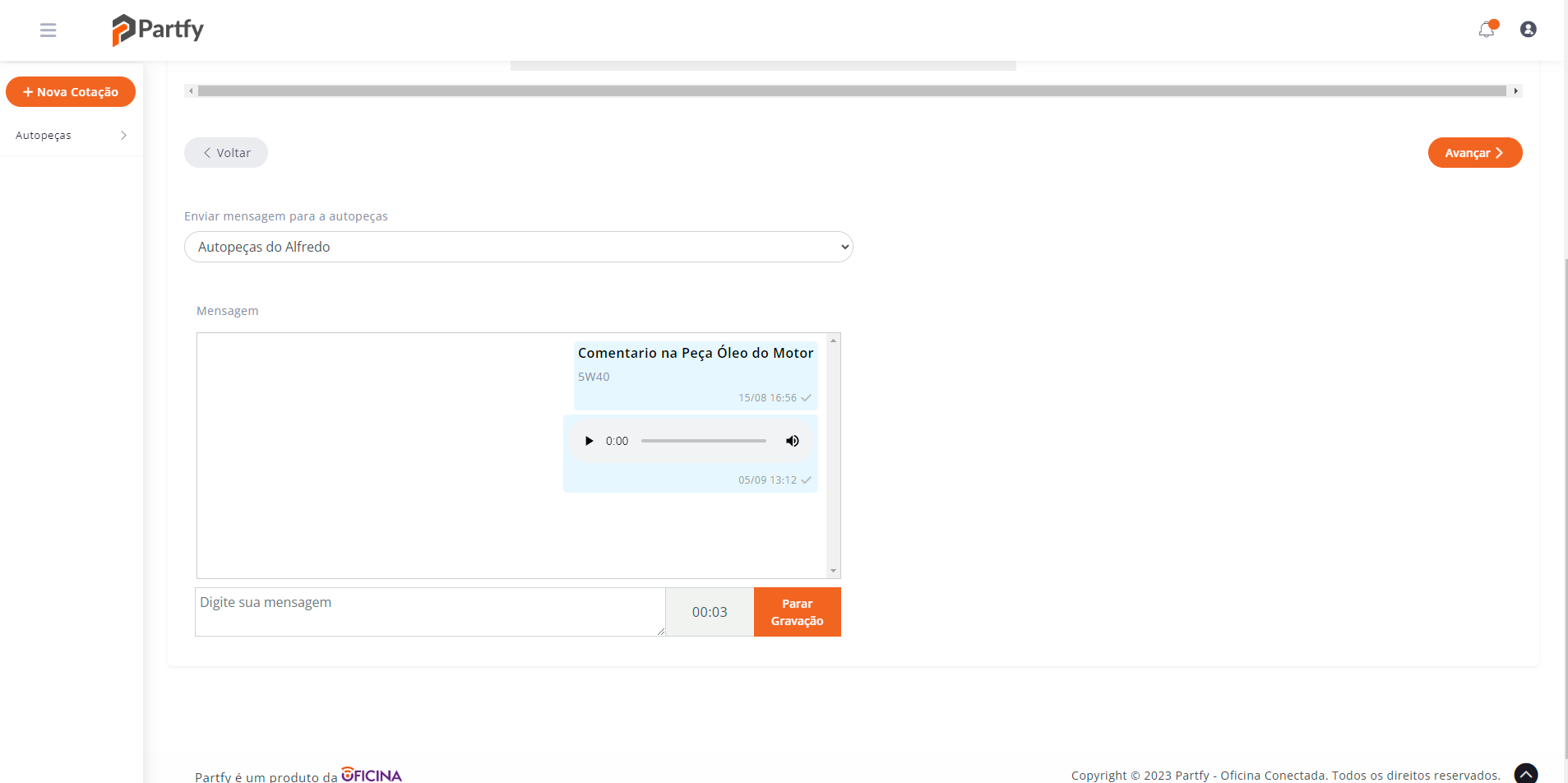Mute the audio message volume

click(x=792, y=441)
